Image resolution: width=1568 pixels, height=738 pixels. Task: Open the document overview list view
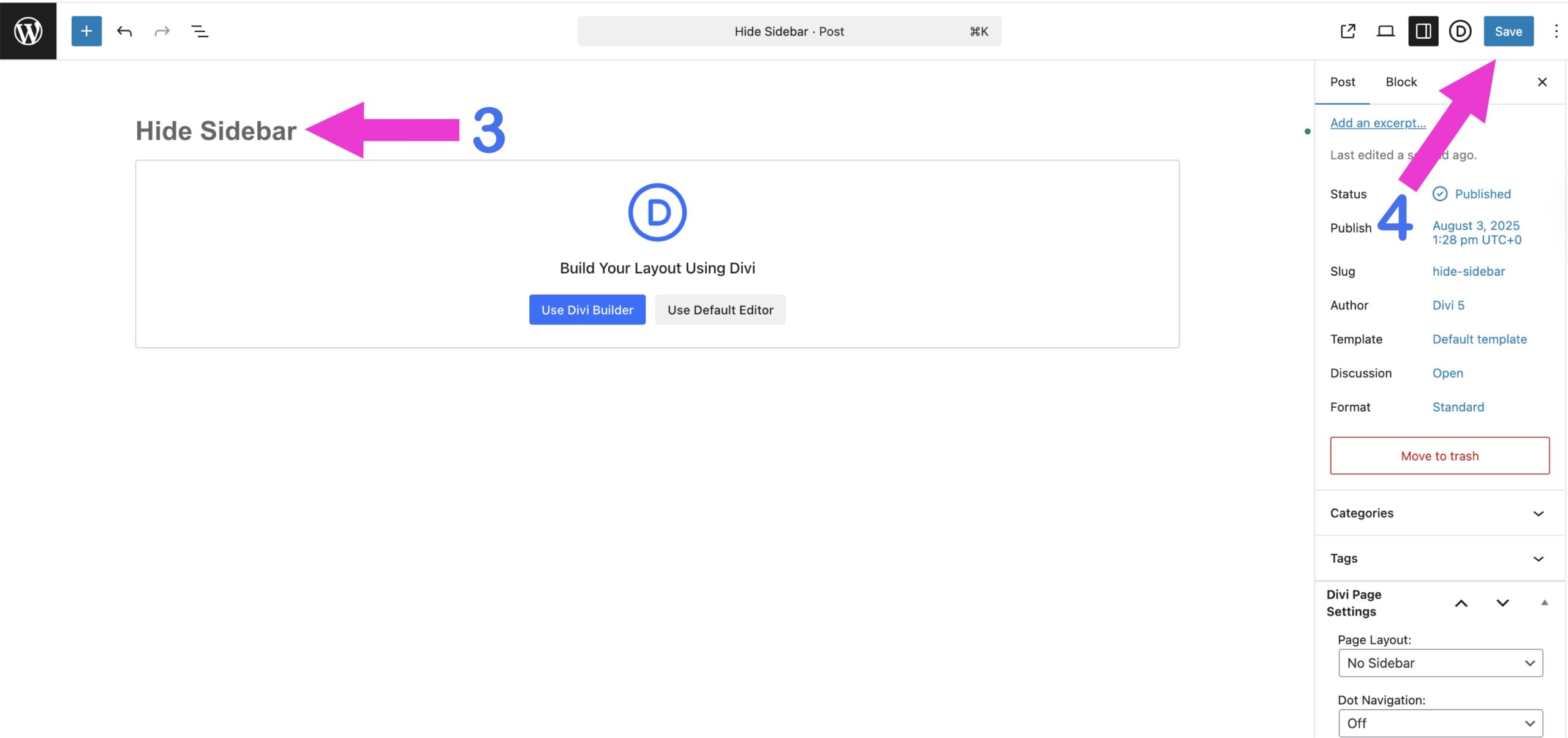click(200, 31)
